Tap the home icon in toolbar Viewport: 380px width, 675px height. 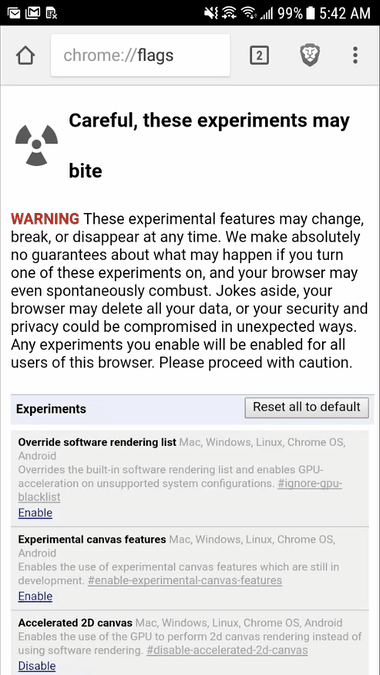(x=25, y=56)
